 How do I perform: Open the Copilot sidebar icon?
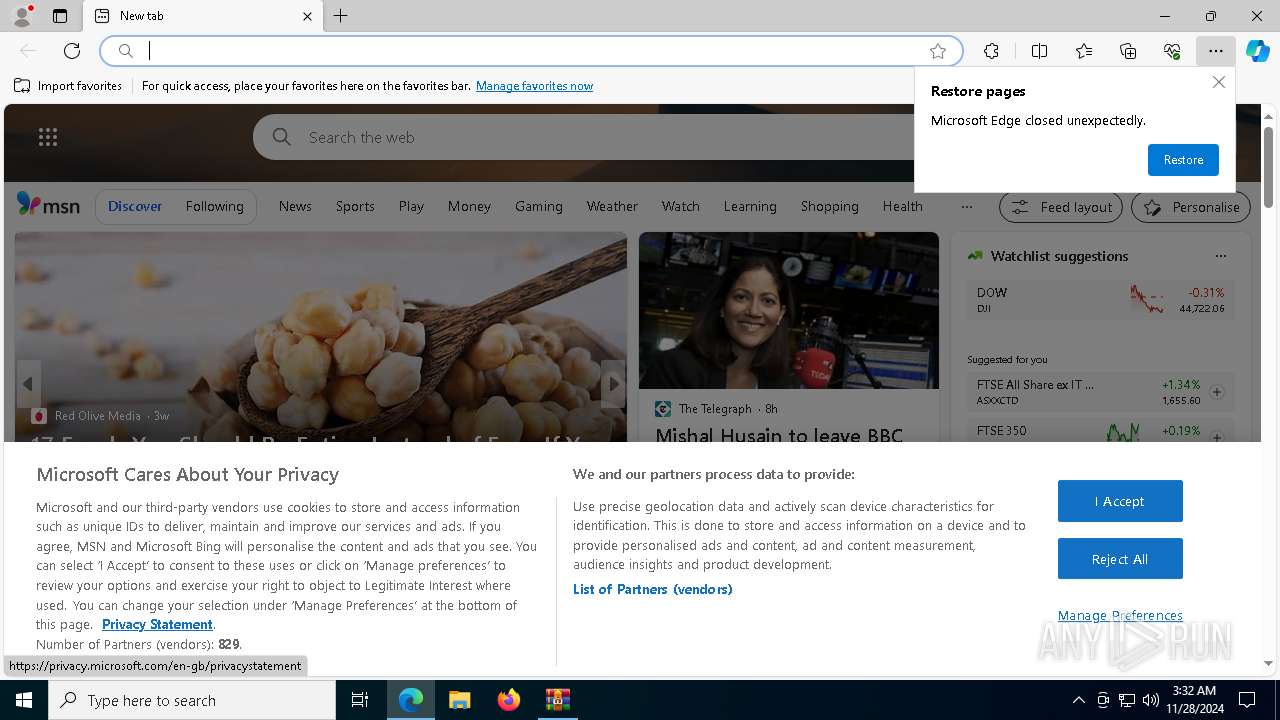(1258, 51)
